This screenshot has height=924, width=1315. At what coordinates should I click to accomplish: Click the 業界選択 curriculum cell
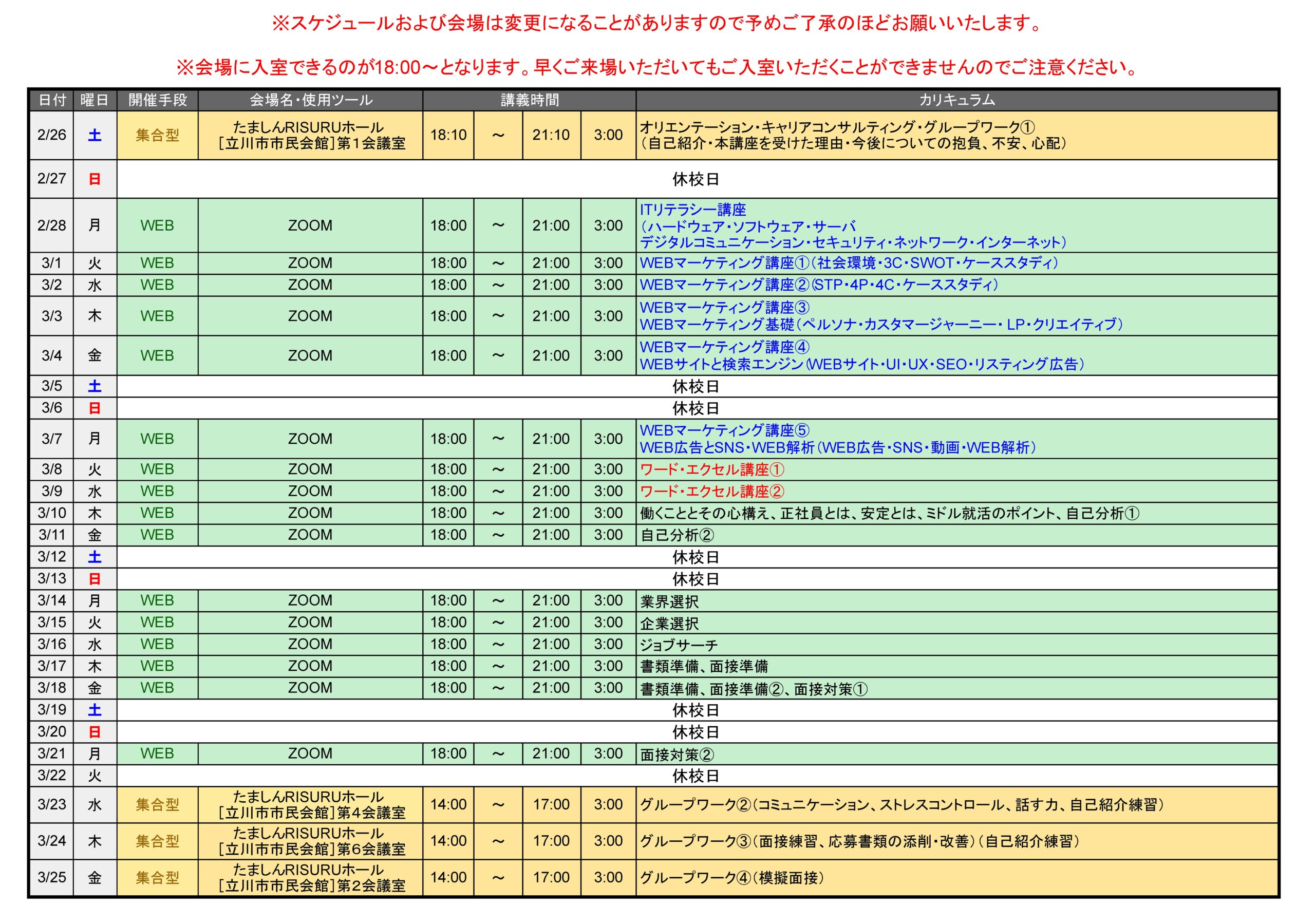click(x=956, y=601)
